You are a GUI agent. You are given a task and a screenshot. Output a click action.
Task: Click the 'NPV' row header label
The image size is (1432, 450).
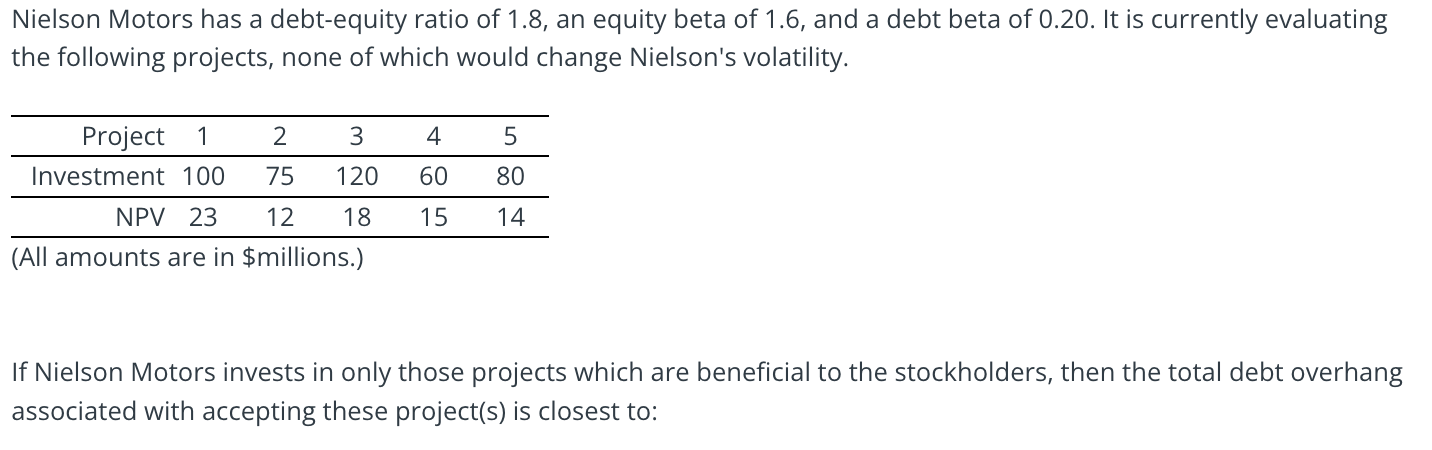[x=140, y=217]
